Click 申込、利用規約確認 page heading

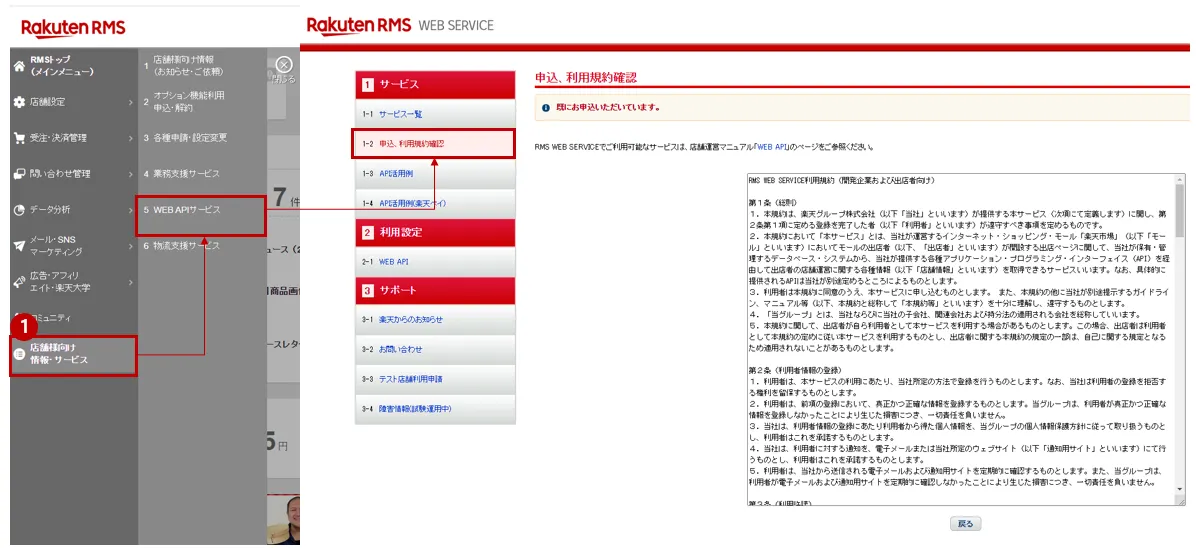pyautogui.click(x=586, y=77)
